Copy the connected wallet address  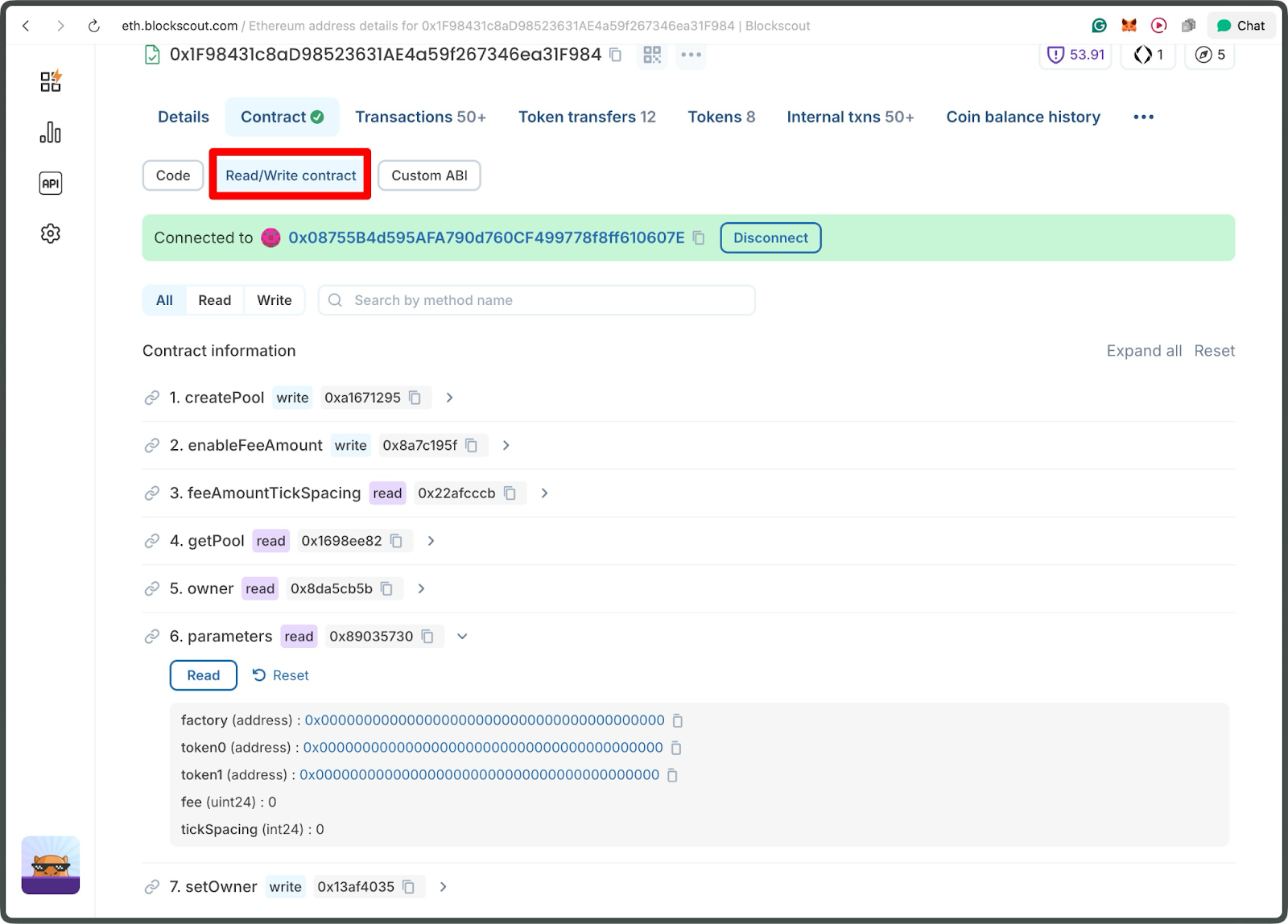pyautogui.click(x=697, y=238)
